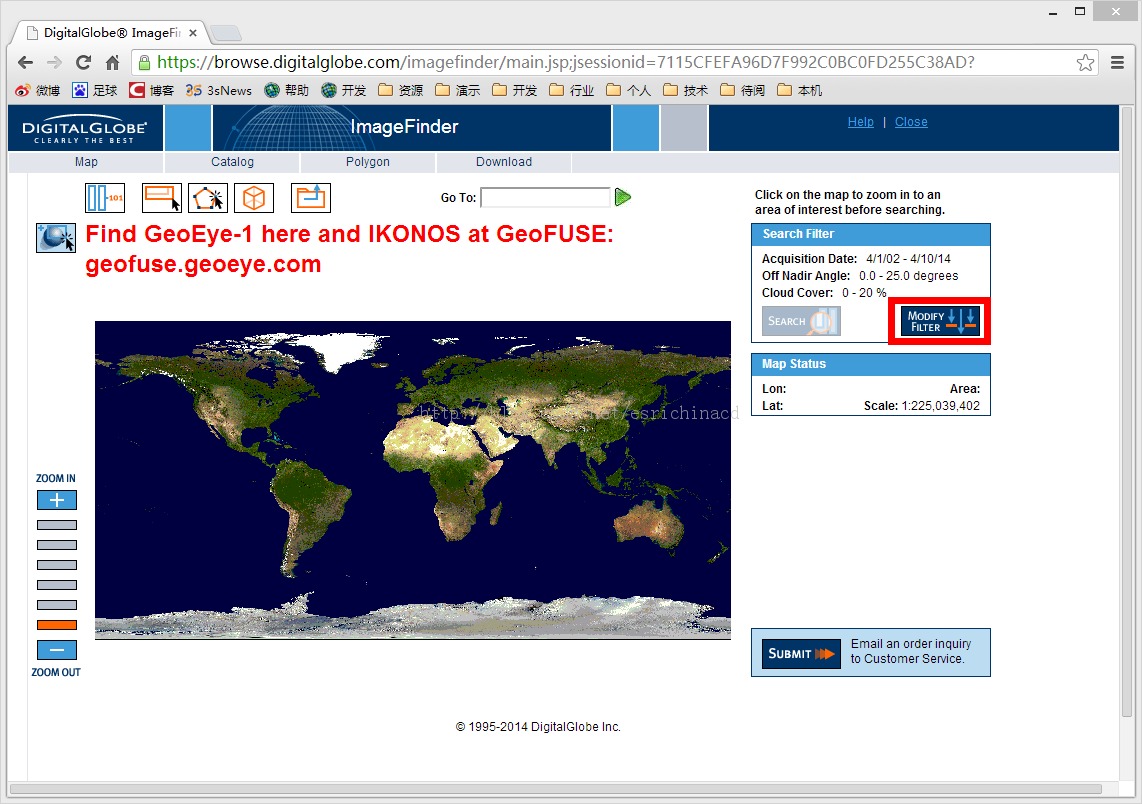Screen dimensions: 1142x804
Task: Select the rectangle area selection tool
Action: coord(162,197)
